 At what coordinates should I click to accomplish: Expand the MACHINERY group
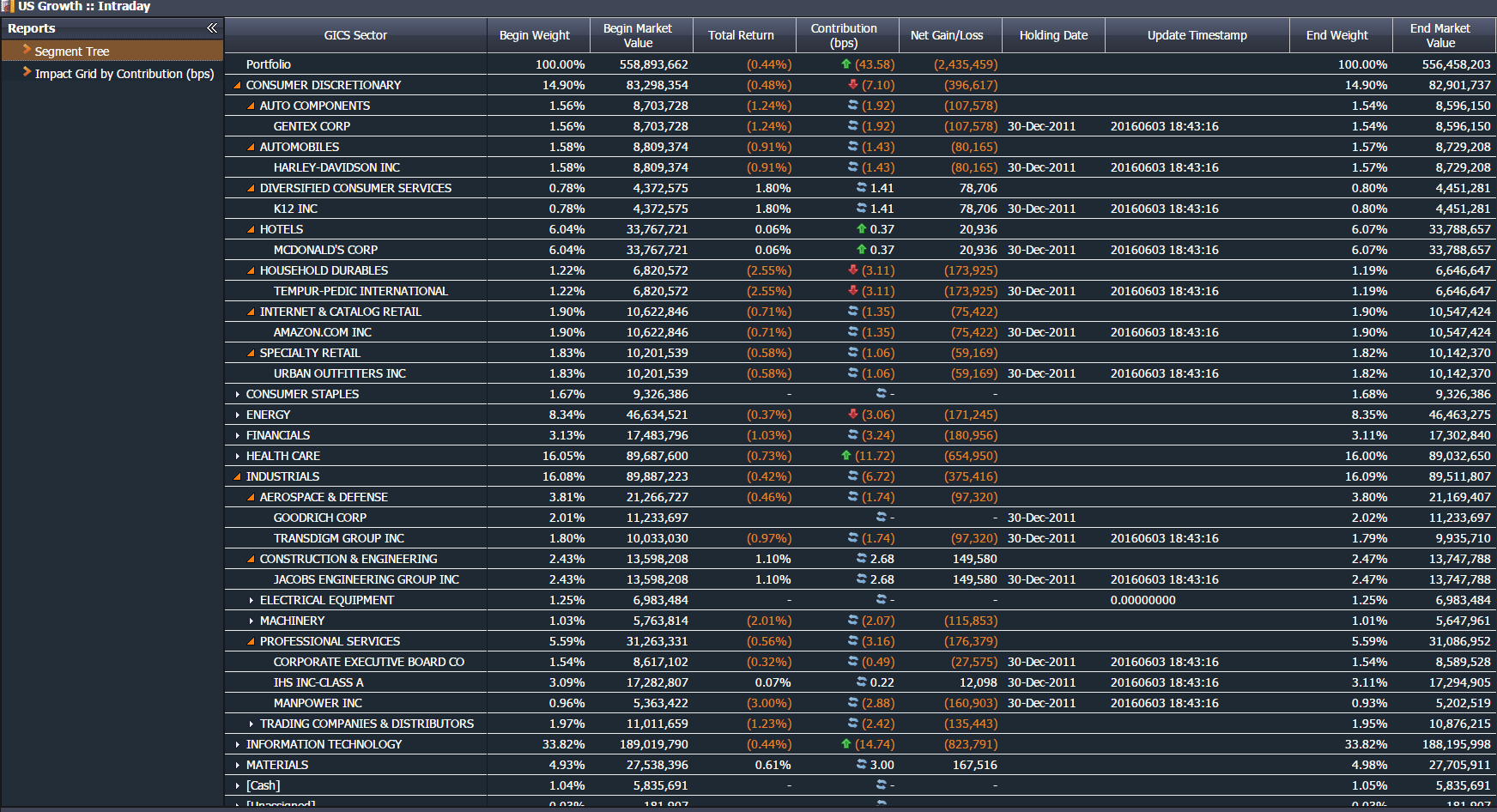[x=252, y=621]
